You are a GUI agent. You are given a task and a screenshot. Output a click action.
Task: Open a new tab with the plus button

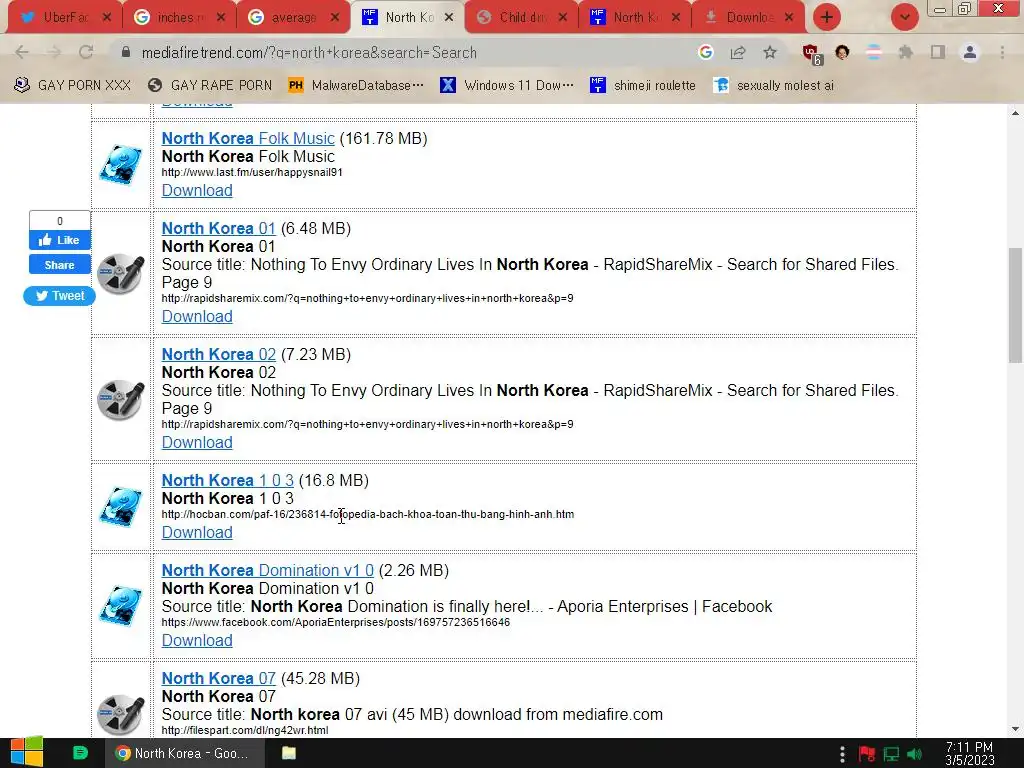(827, 17)
